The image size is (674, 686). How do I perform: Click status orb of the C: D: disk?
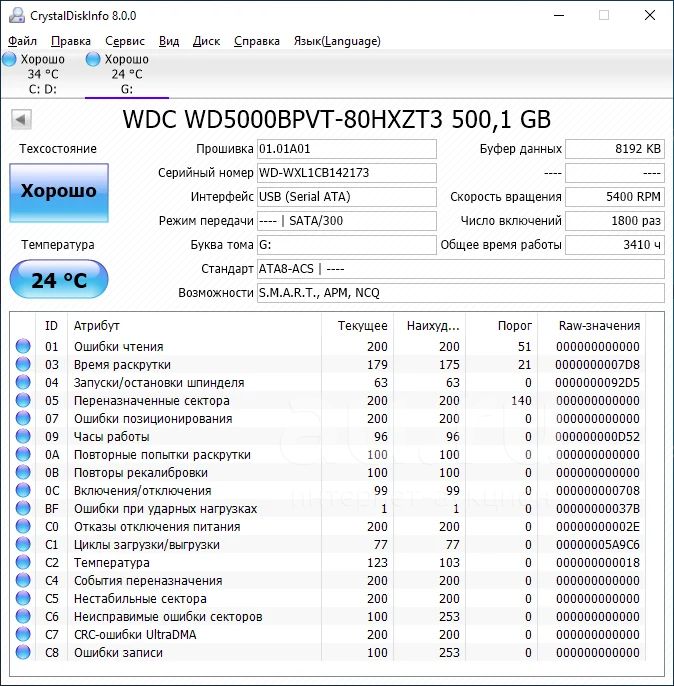9,59
